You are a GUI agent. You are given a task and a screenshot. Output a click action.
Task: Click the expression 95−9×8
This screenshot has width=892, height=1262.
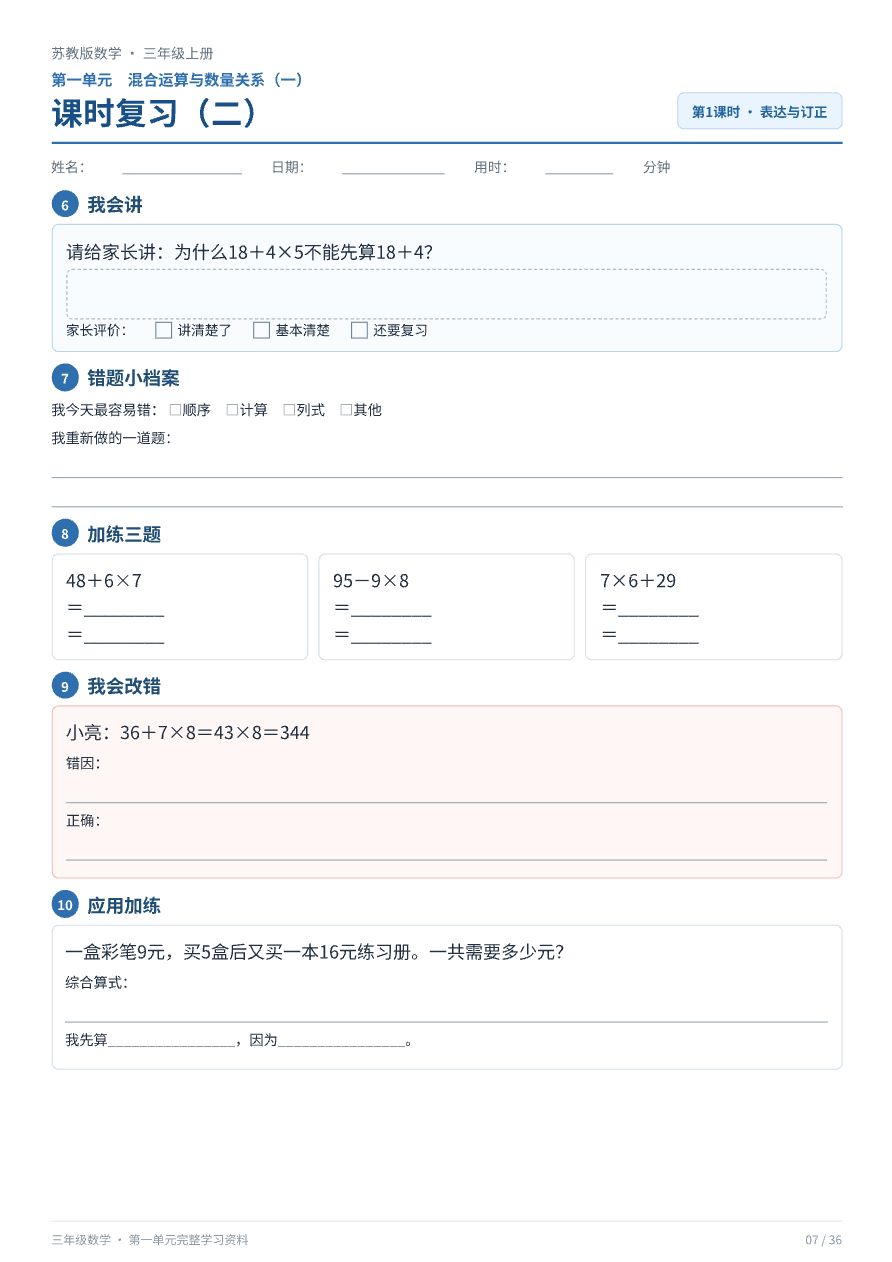[371, 581]
